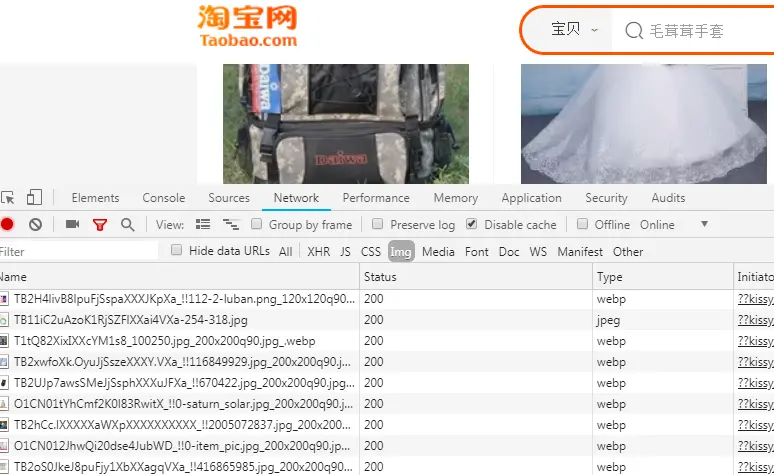Select request TB2xwfoXk.OyuJjSszeXXXY.VXa_!!116849929.jpg
Screen dimensions: 774x475
182,362
